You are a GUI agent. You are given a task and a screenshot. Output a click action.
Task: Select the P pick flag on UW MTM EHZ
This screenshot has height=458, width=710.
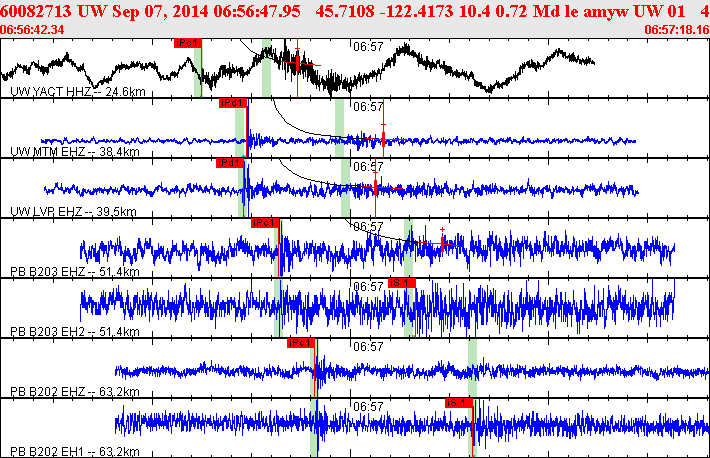coord(232,103)
